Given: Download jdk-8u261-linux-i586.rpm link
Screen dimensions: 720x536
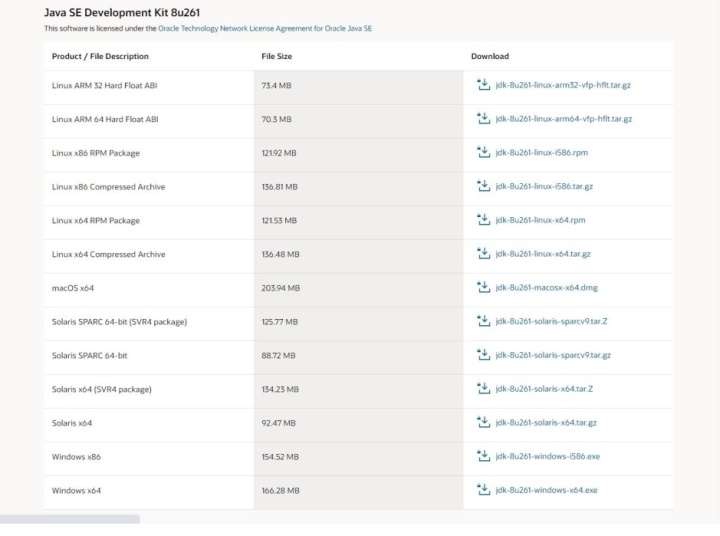Looking at the screenshot, I should pos(542,152).
